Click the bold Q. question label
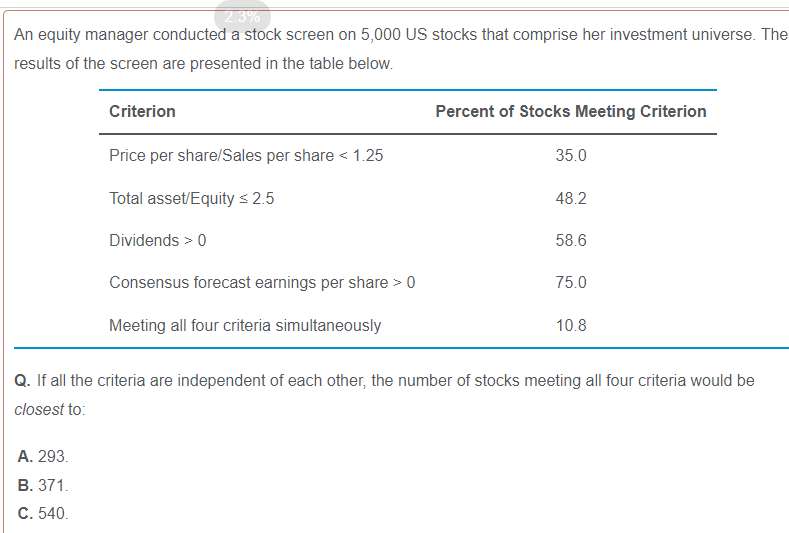 pos(23,381)
